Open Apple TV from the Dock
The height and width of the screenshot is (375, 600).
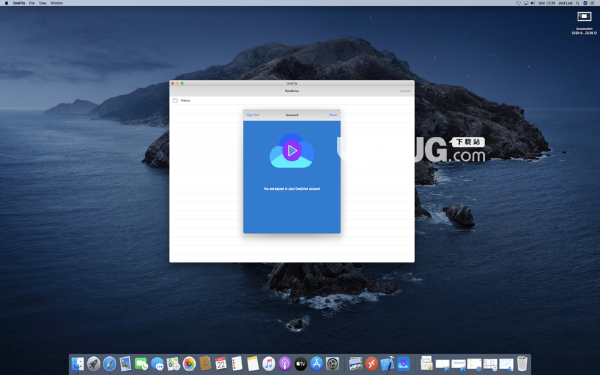point(300,364)
